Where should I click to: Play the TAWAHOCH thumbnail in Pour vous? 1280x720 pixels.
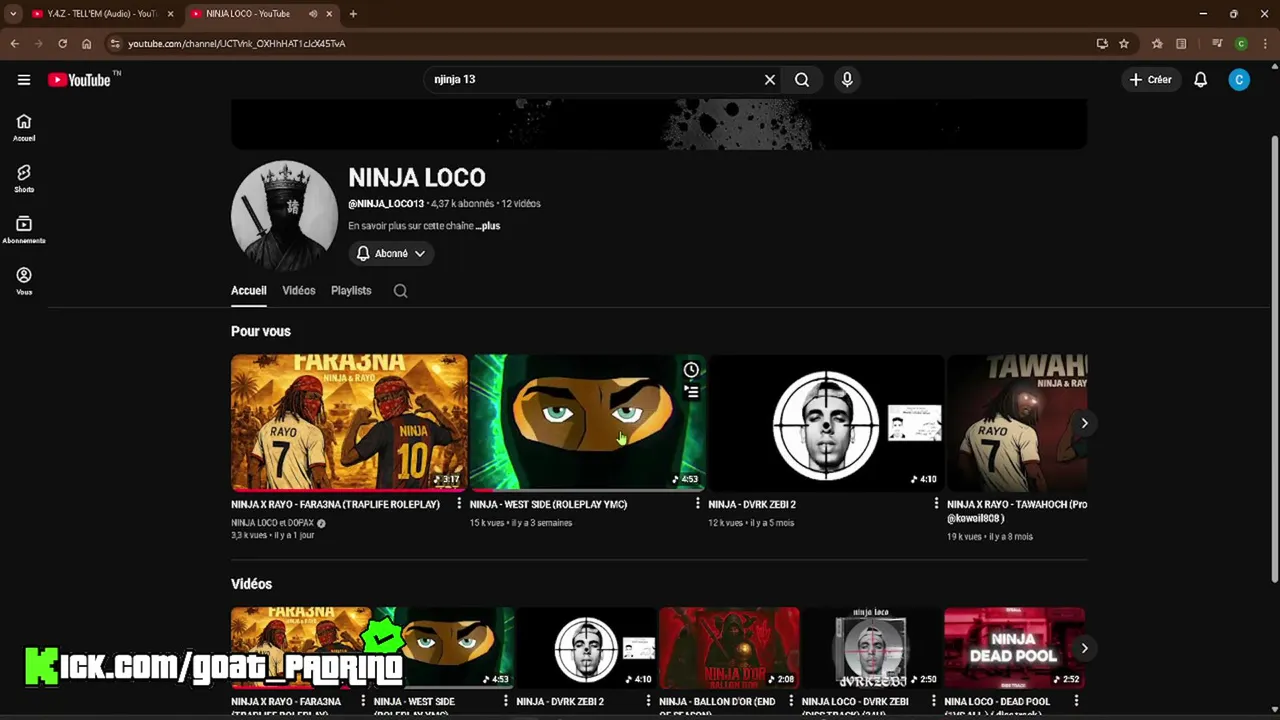pos(1017,422)
